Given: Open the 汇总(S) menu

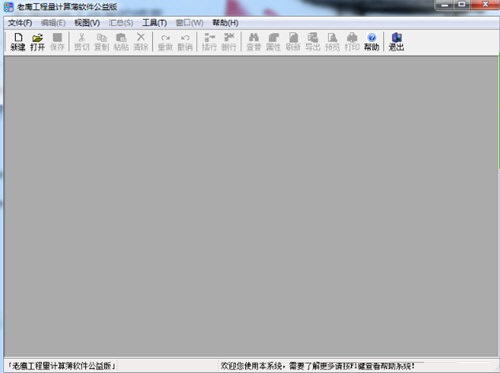Looking at the screenshot, I should 121,23.
